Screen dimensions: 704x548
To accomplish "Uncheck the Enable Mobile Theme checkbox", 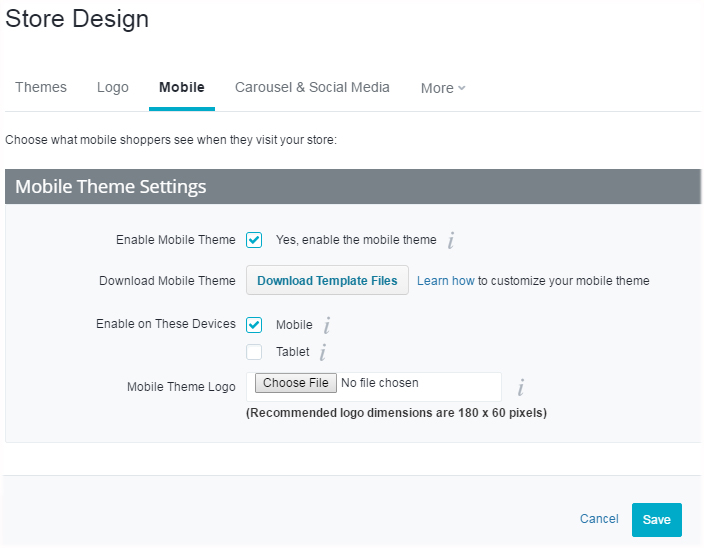I will [254, 240].
